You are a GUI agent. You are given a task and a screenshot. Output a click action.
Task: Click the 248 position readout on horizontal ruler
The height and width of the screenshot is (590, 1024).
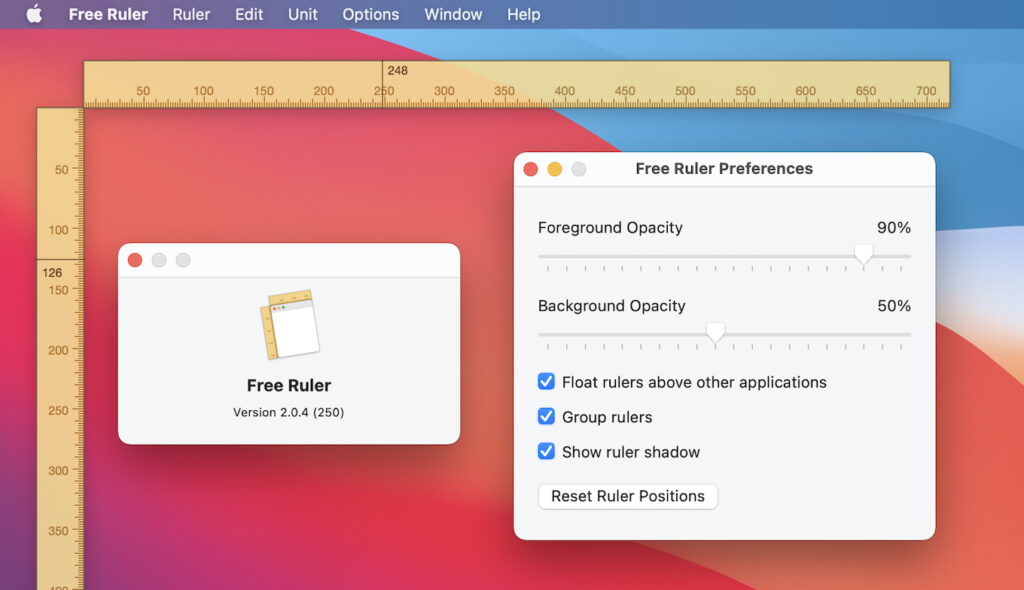(x=397, y=71)
